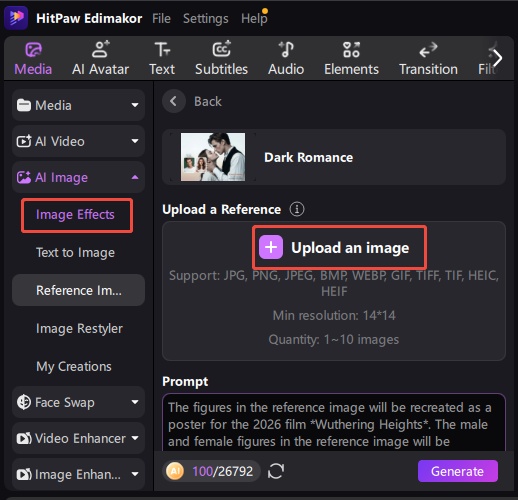Click the Dark Romance effect thumbnail

(x=213, y=157)
